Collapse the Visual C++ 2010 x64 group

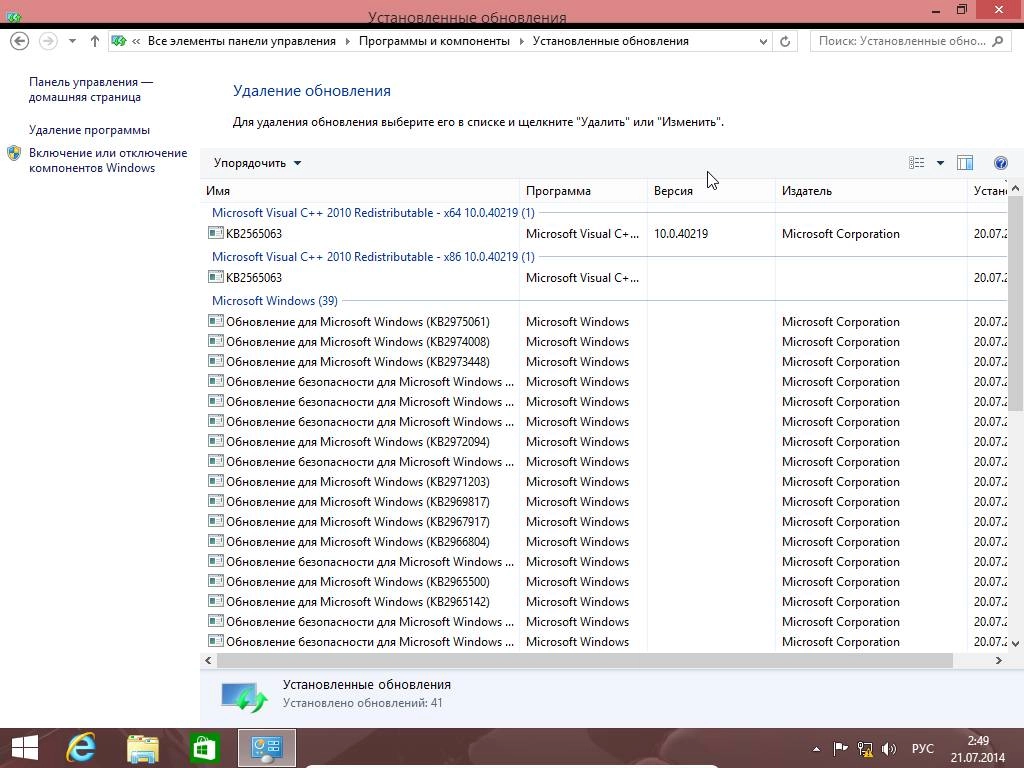(x=373, y=213)
